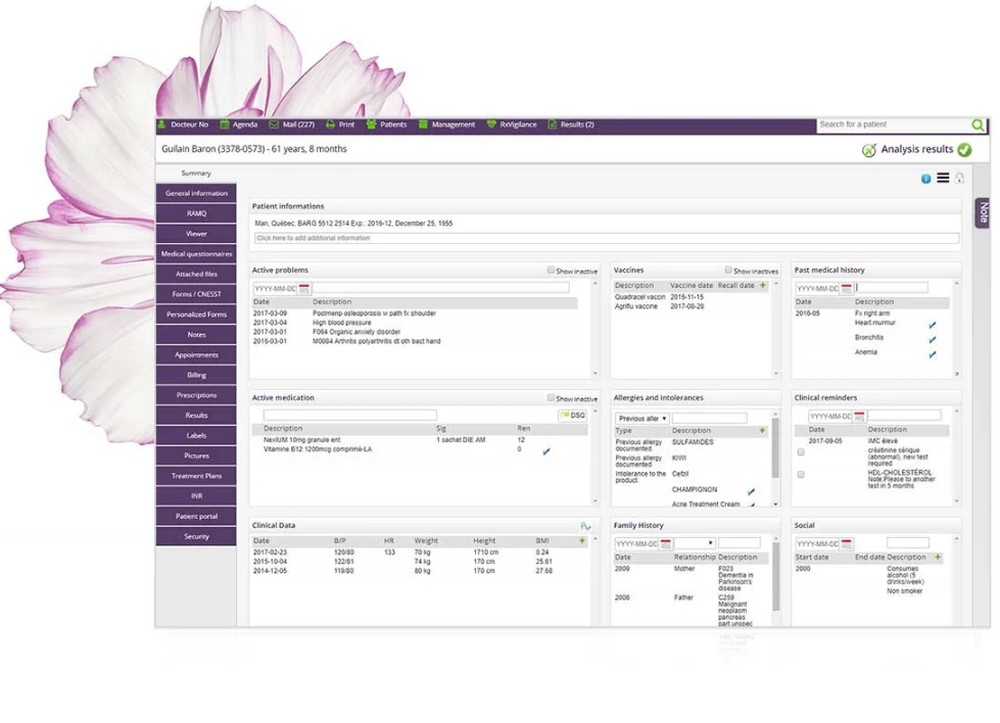
Task: Click the green Analysis results checkmark
Action: [964, 150]
